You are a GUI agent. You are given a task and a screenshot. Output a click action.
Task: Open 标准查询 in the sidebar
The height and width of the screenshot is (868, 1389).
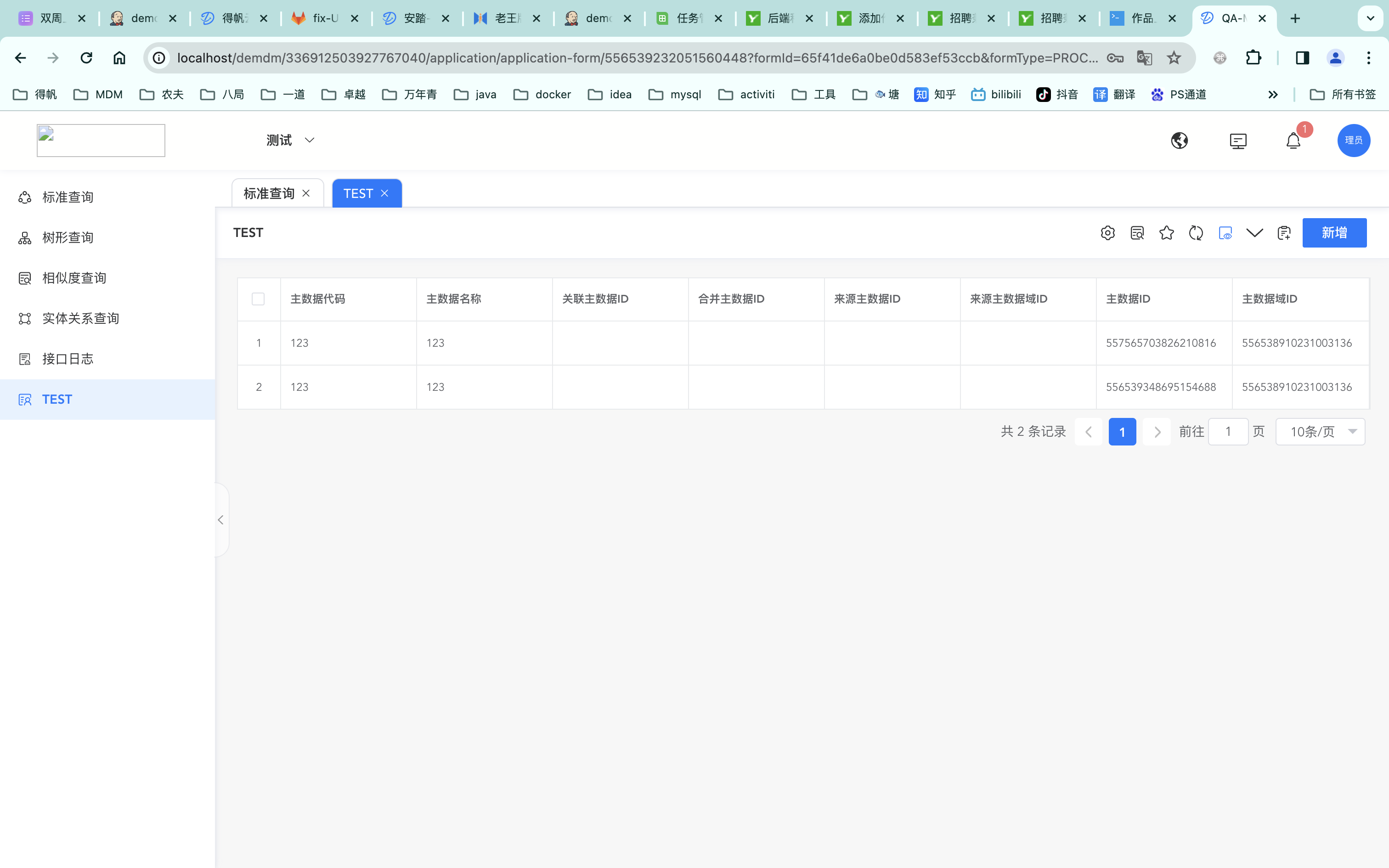tap(107, 197)
